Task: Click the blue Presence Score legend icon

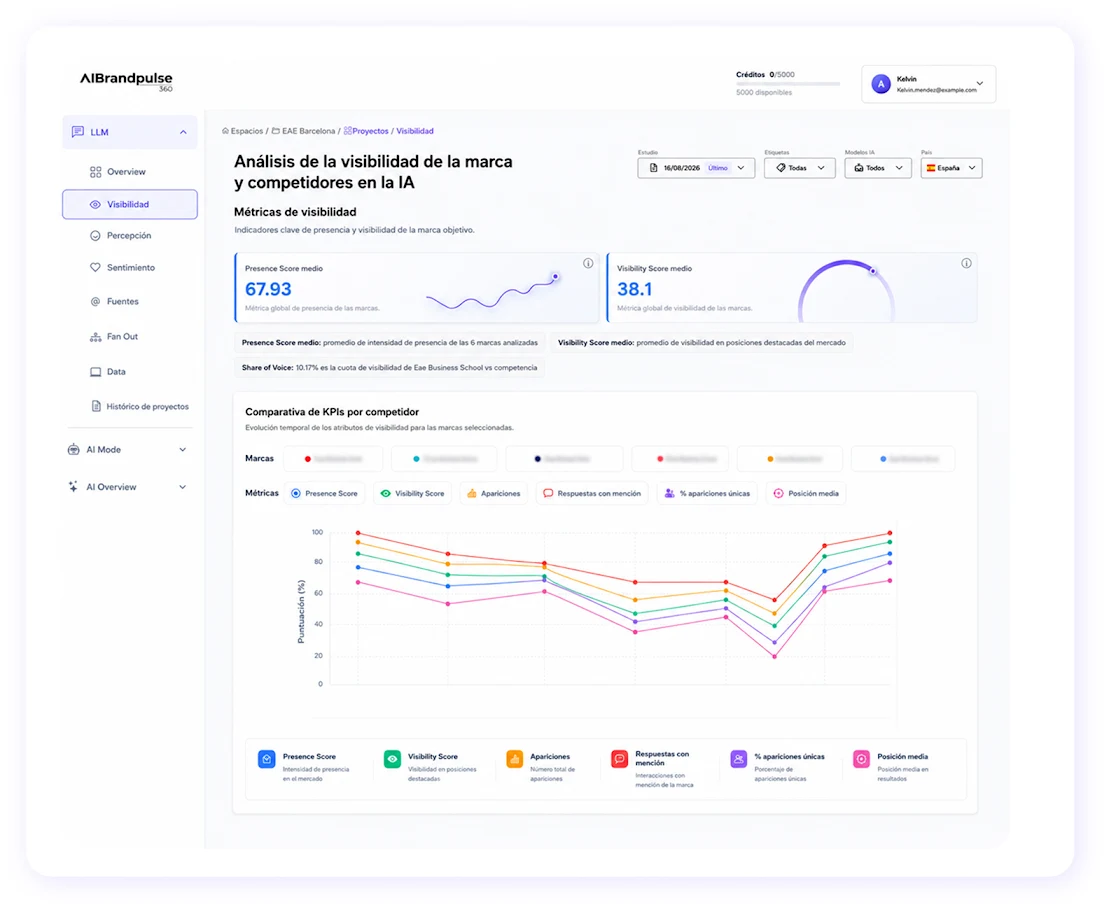Action: tap(267, 759)
